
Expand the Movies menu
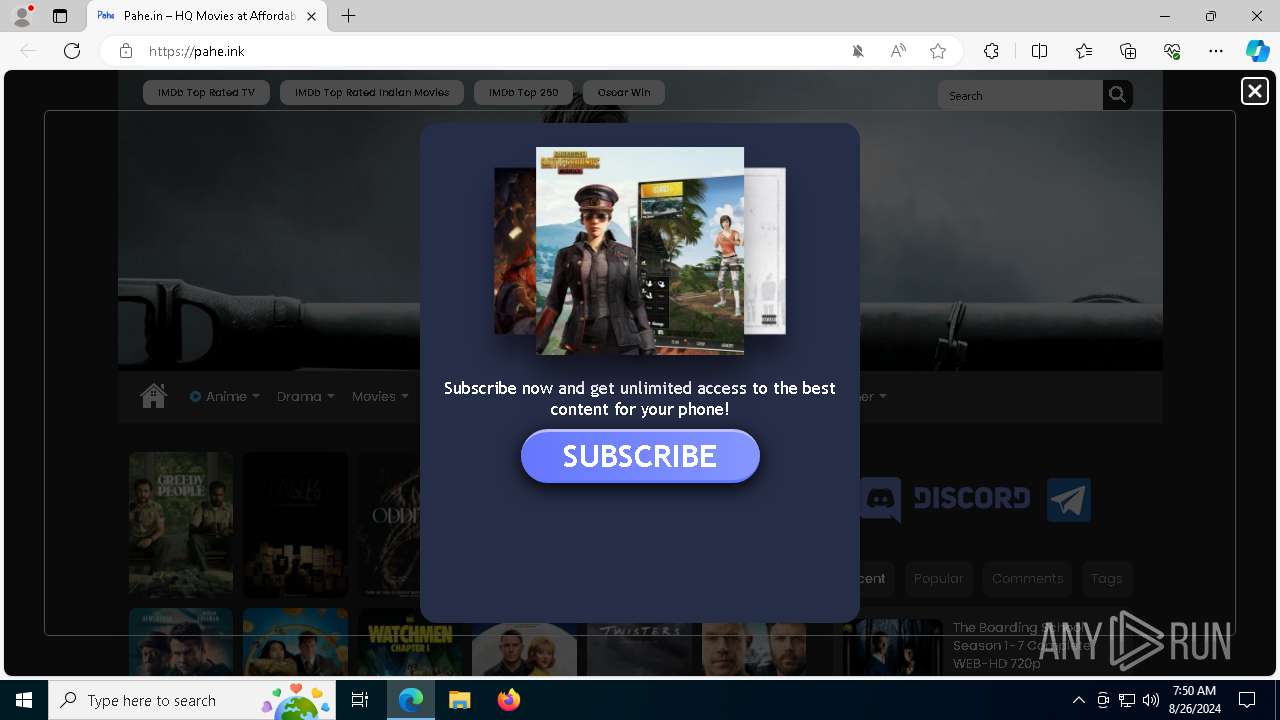(380, 396)
